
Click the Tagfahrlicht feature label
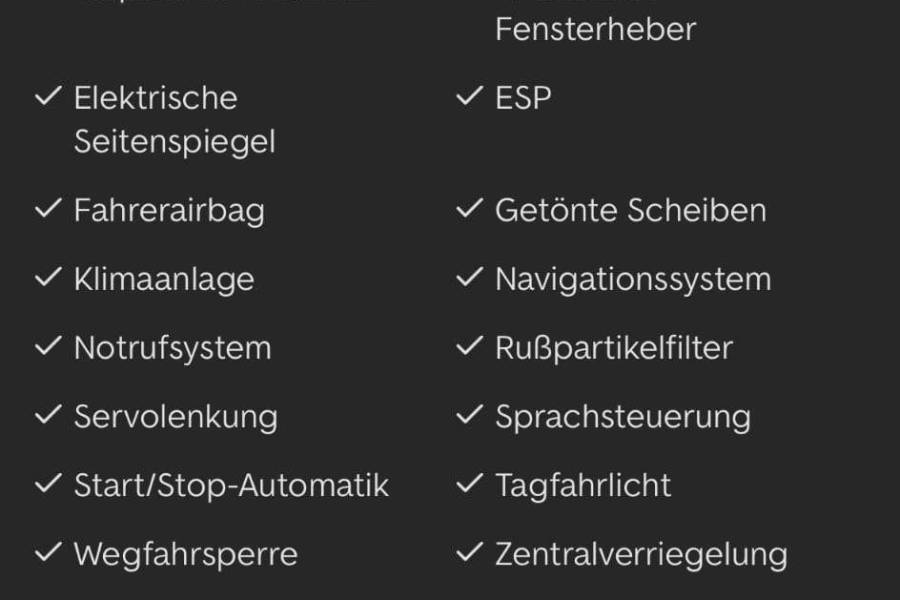tap(583, 485)
